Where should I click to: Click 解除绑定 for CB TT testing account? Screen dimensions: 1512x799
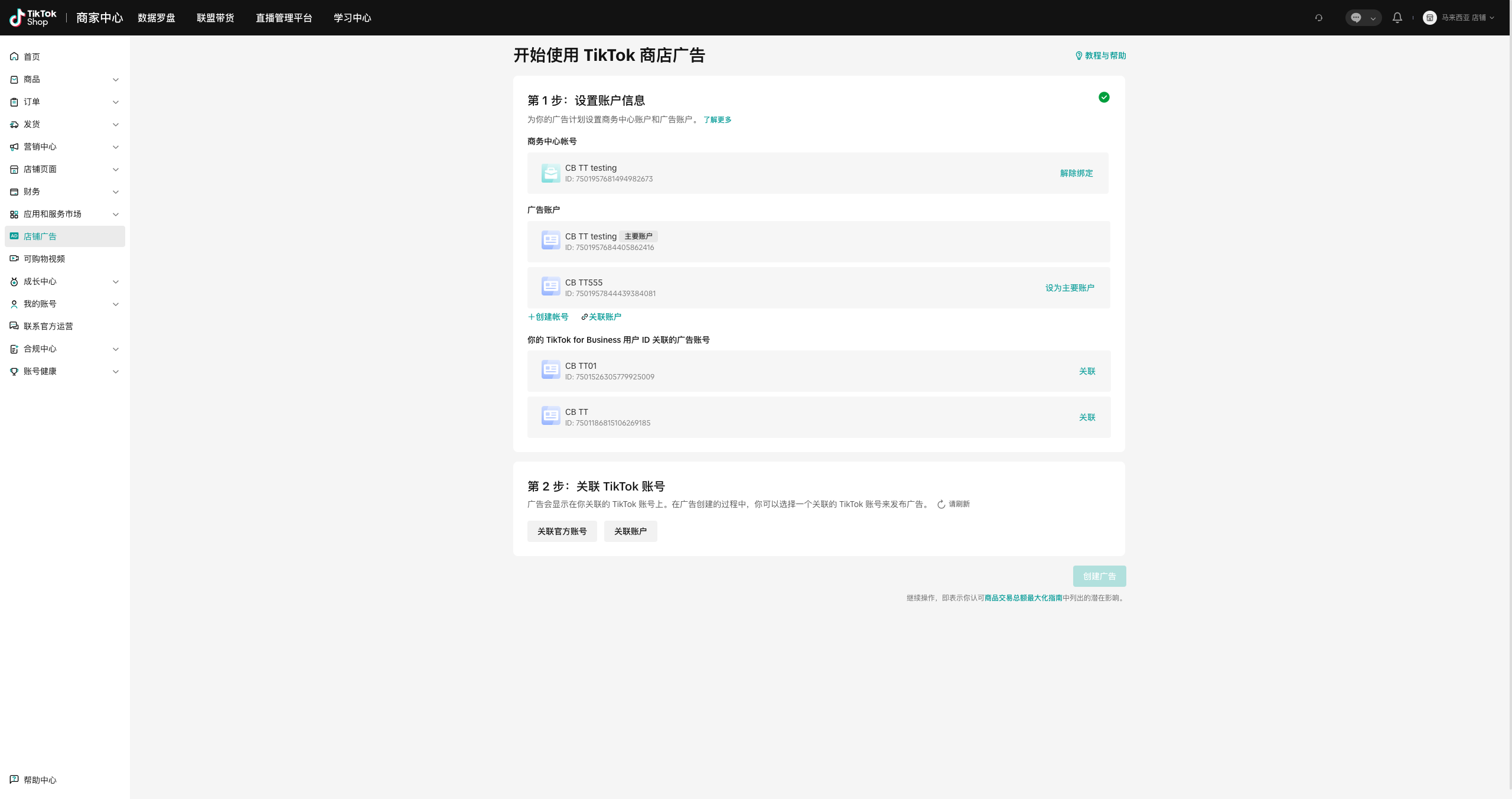click(1076, 173)
